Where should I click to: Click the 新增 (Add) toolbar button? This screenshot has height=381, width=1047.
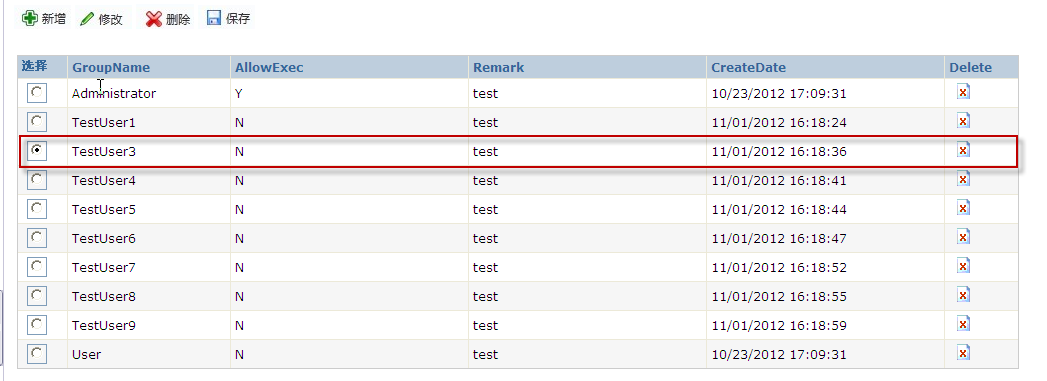point(43,18)
